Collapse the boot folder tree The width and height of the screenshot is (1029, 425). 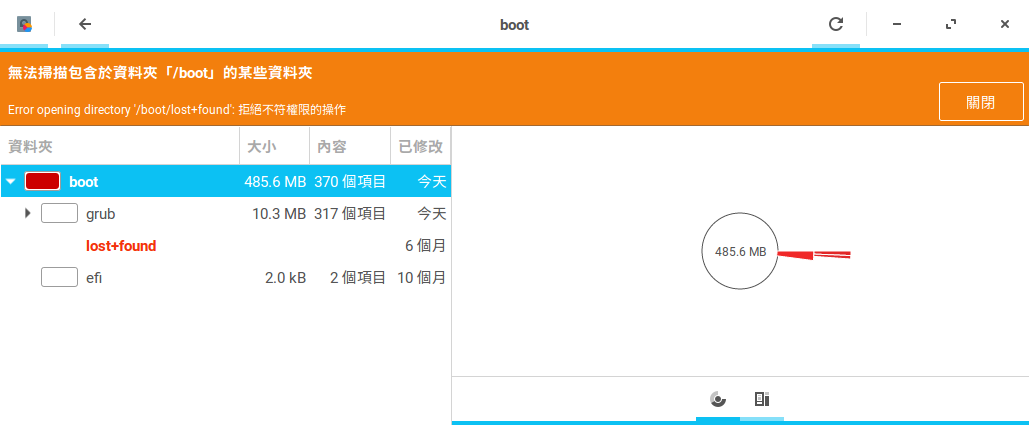click(x=10, y=182)
